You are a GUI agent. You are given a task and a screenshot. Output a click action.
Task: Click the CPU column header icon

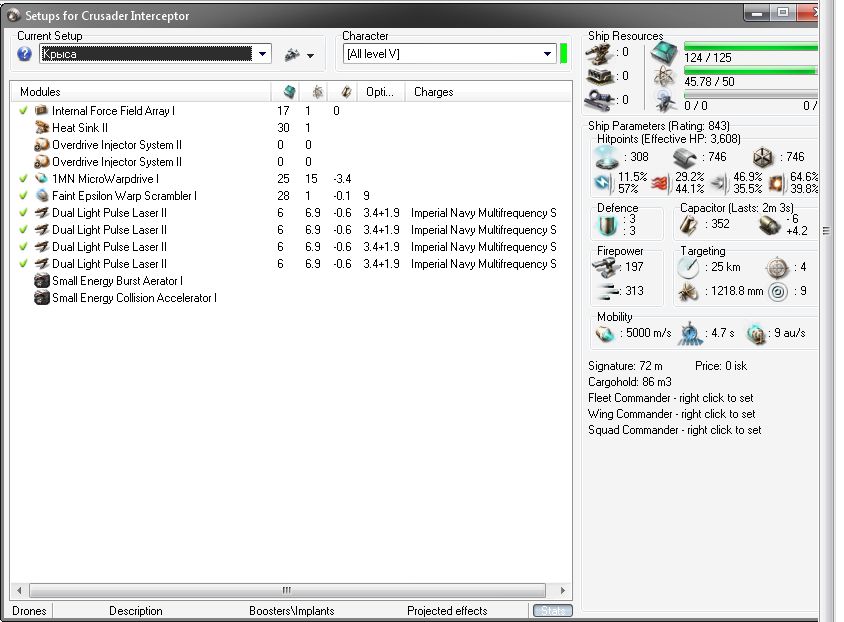pos(290,92)
